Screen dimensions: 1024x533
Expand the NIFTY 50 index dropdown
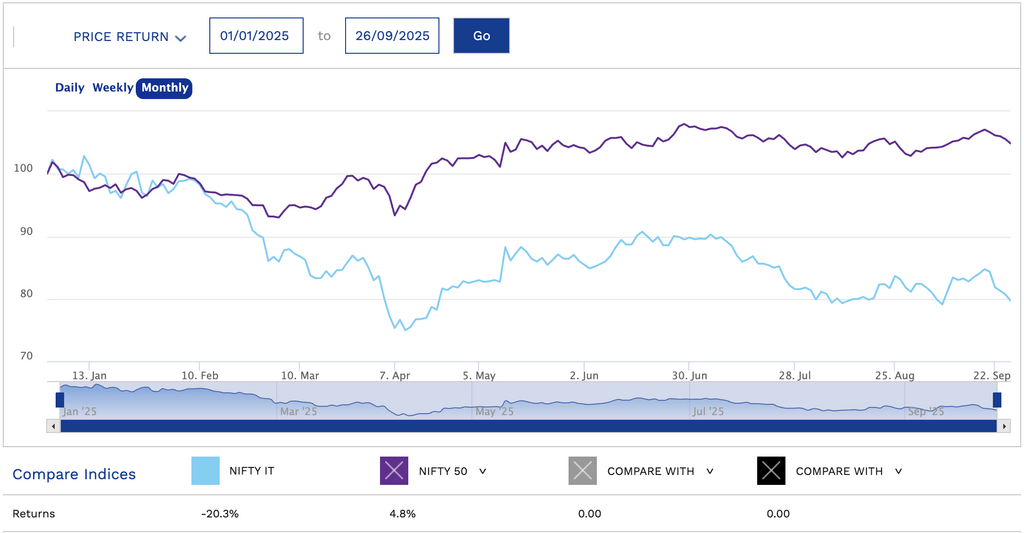[483, 471]
